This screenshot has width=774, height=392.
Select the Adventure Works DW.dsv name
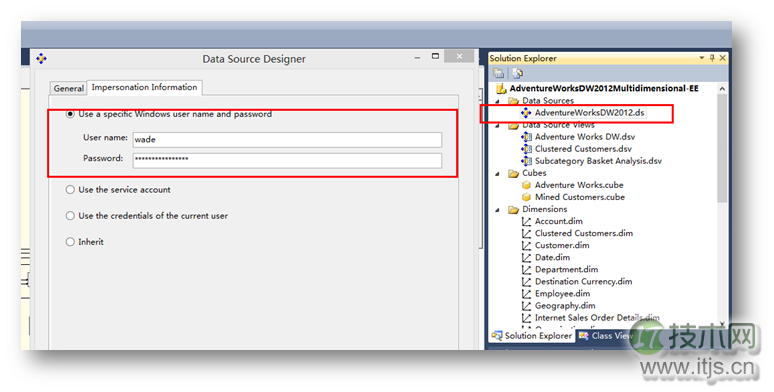585,137
